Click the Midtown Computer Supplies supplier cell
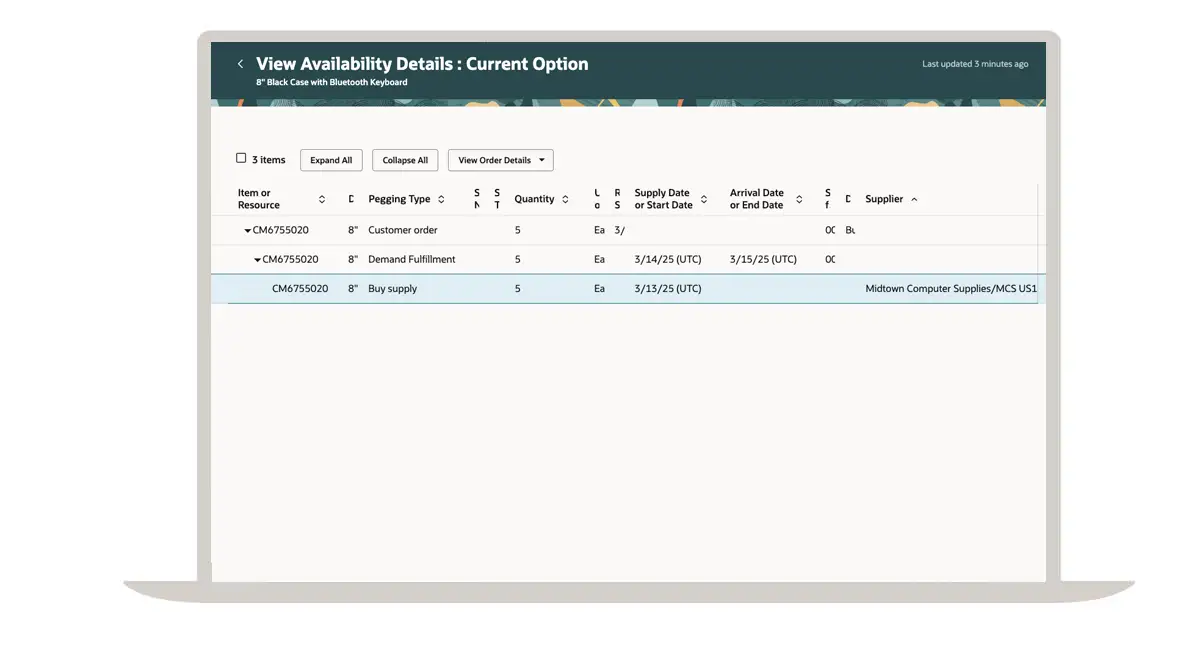1187x670 pixels. click(x=950, y=289)
